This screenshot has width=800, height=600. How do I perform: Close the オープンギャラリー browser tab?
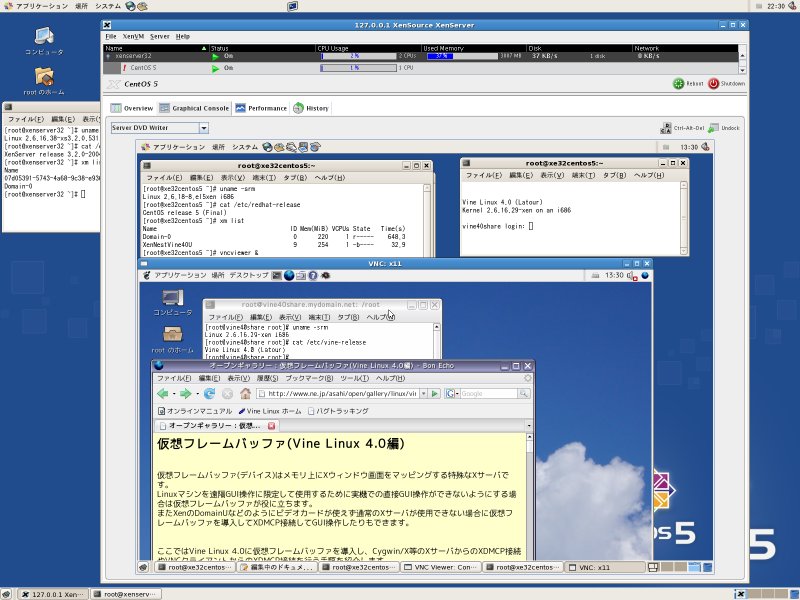point(271,426)
